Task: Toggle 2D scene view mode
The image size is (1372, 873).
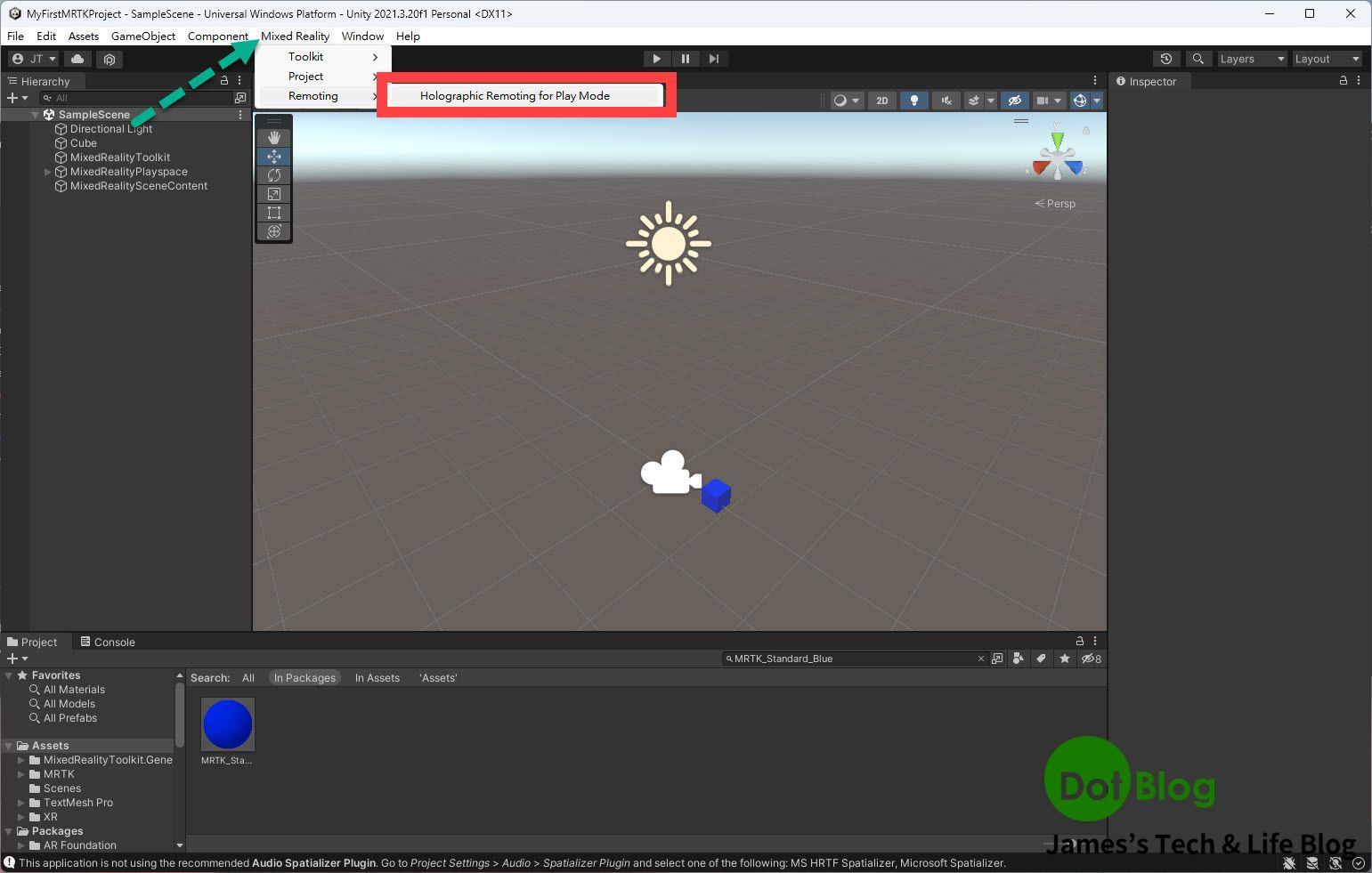Action: 881,101
